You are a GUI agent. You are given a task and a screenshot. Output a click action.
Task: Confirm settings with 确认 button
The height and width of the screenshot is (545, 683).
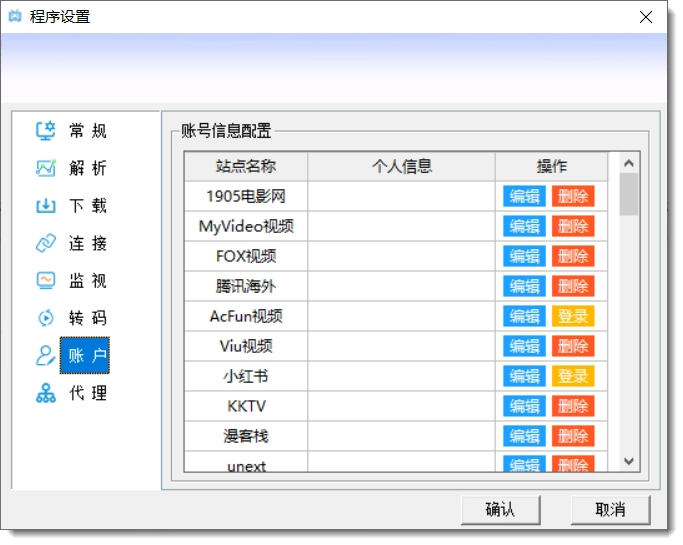(x=500, y=509)
